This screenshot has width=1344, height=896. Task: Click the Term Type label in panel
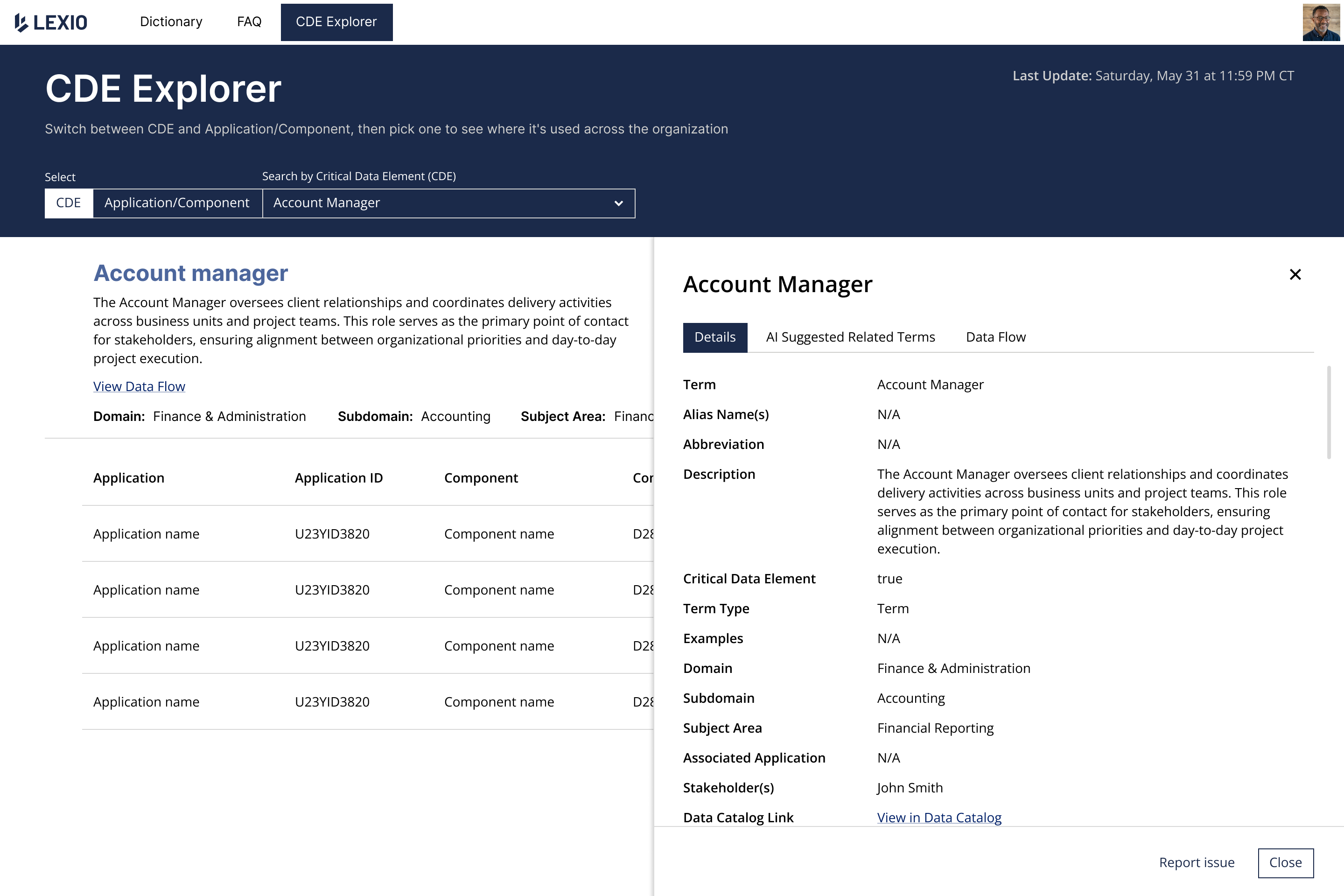tap(716, 609)
